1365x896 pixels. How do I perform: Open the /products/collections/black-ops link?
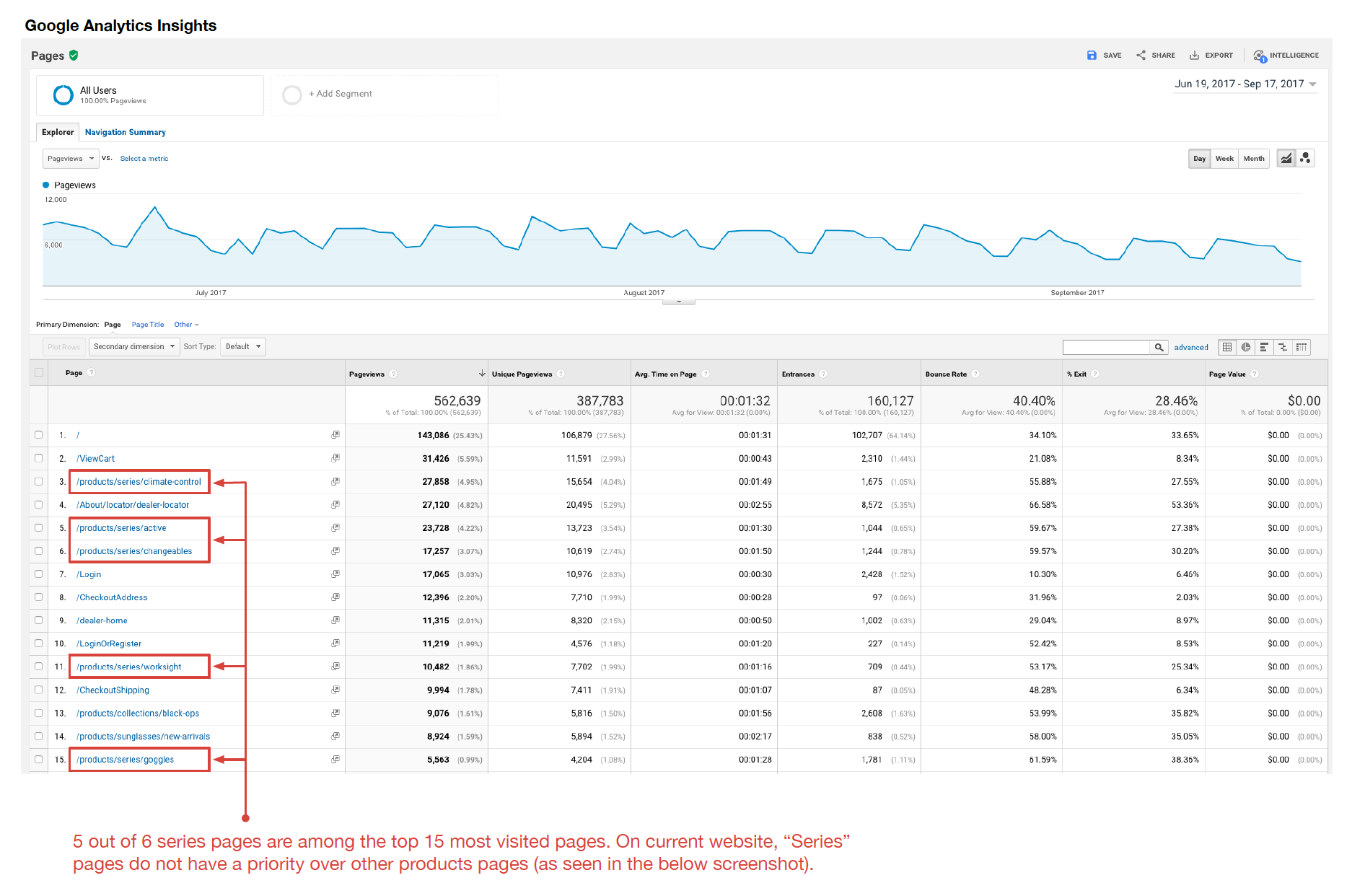[x=138, y=713]
